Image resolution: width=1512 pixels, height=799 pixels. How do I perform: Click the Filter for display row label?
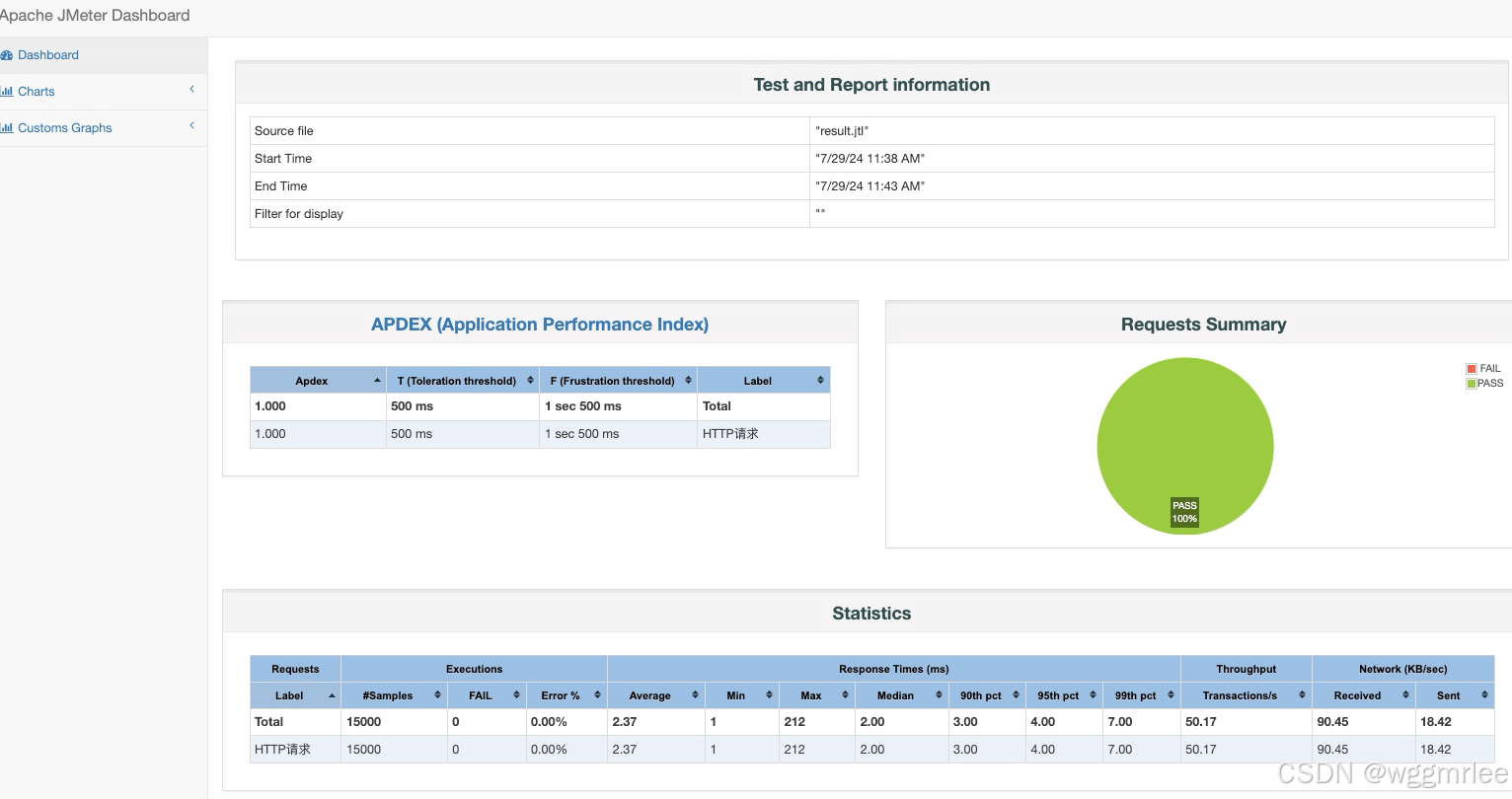coord(299,214)
